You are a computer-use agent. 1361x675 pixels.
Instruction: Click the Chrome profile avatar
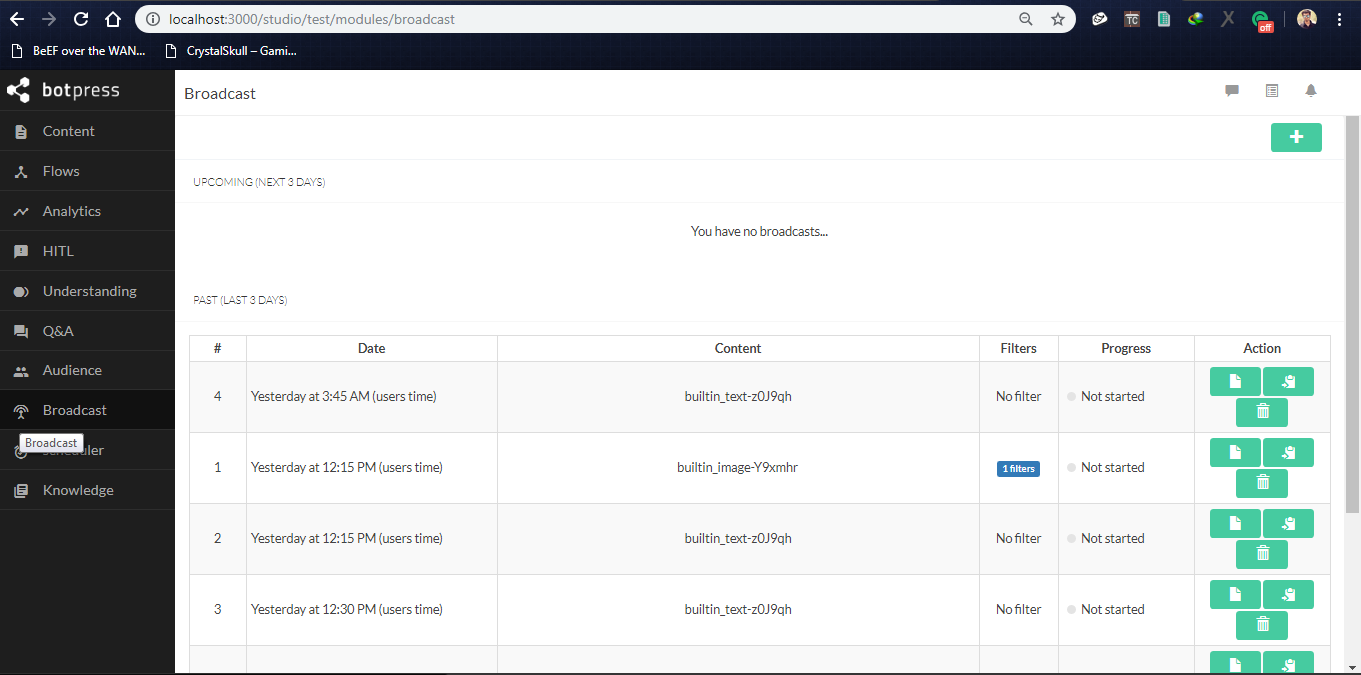tap(1306, 18)
